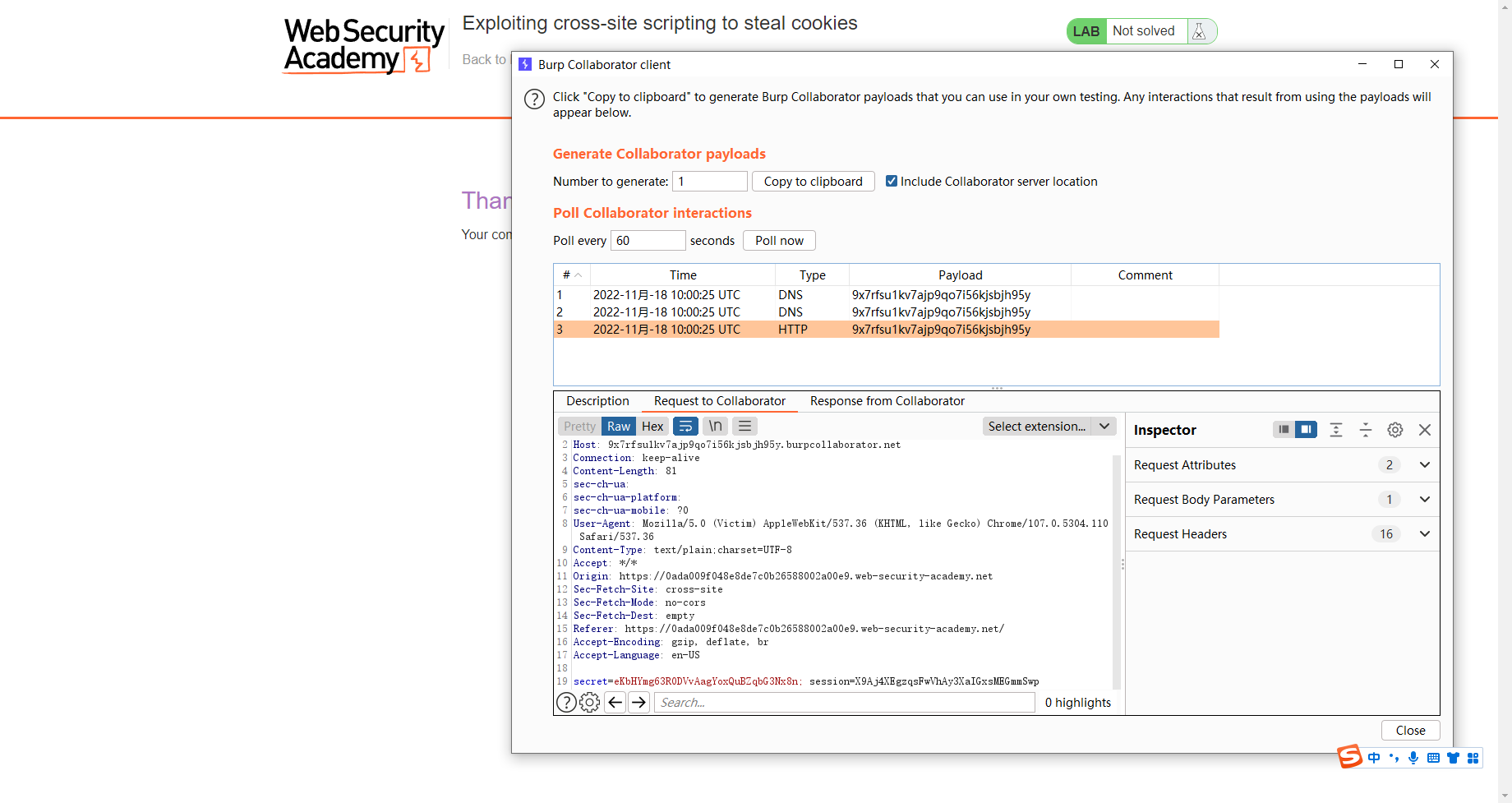Expand the Request Headers section
The image size is (1512, 803).
tap(1283, 534)
